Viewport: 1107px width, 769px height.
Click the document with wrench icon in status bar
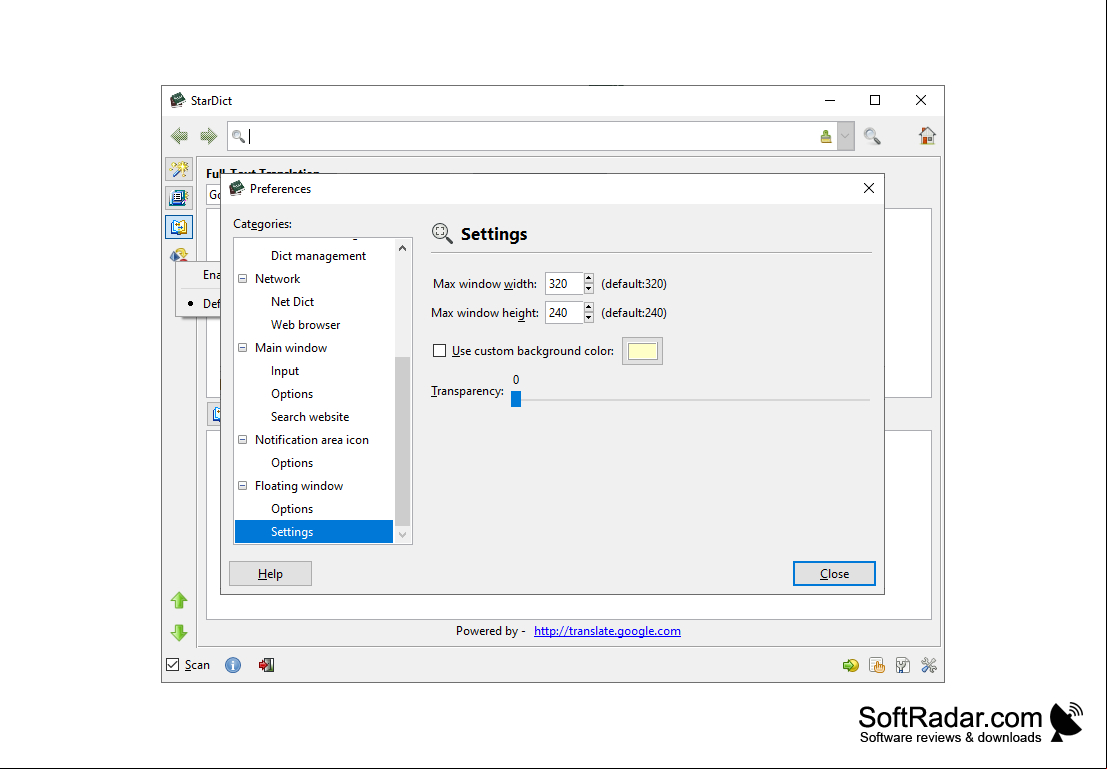903,665
